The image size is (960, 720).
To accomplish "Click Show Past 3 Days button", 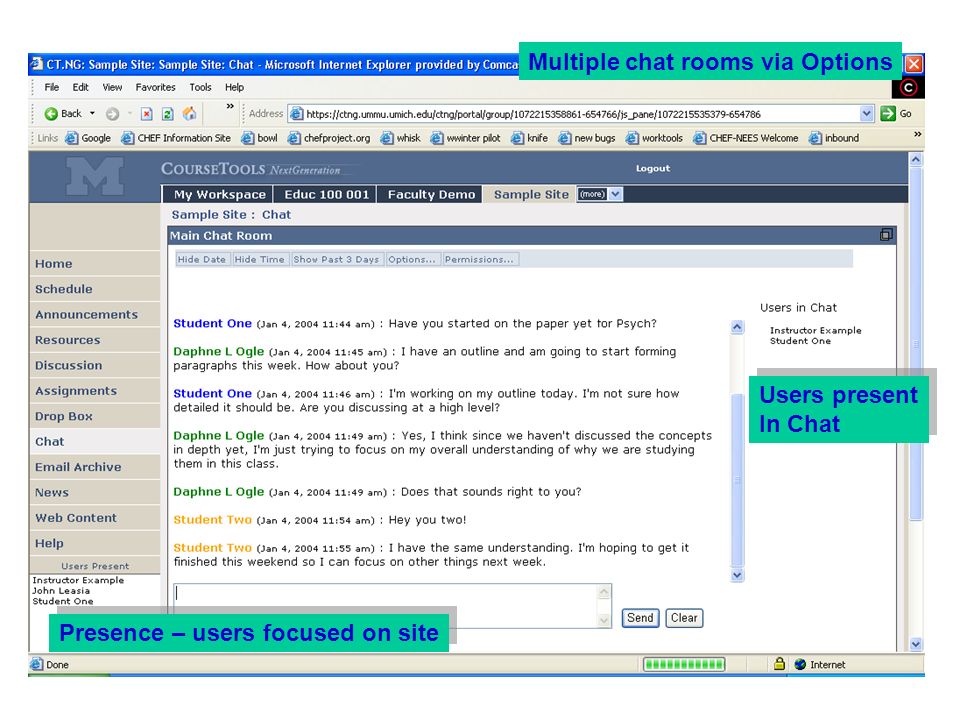I will tap(336, 260).
